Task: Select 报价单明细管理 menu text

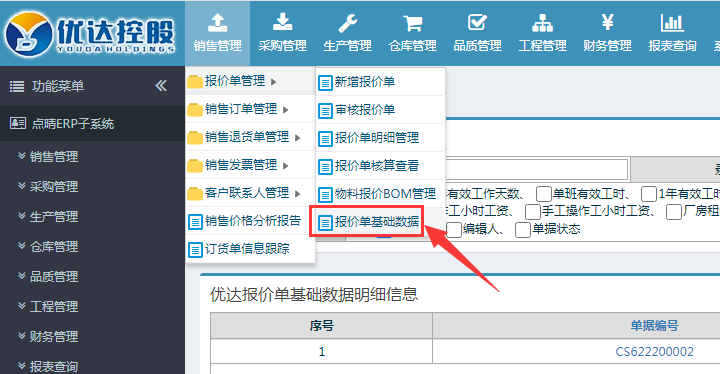Action: (x=377, y=138)
